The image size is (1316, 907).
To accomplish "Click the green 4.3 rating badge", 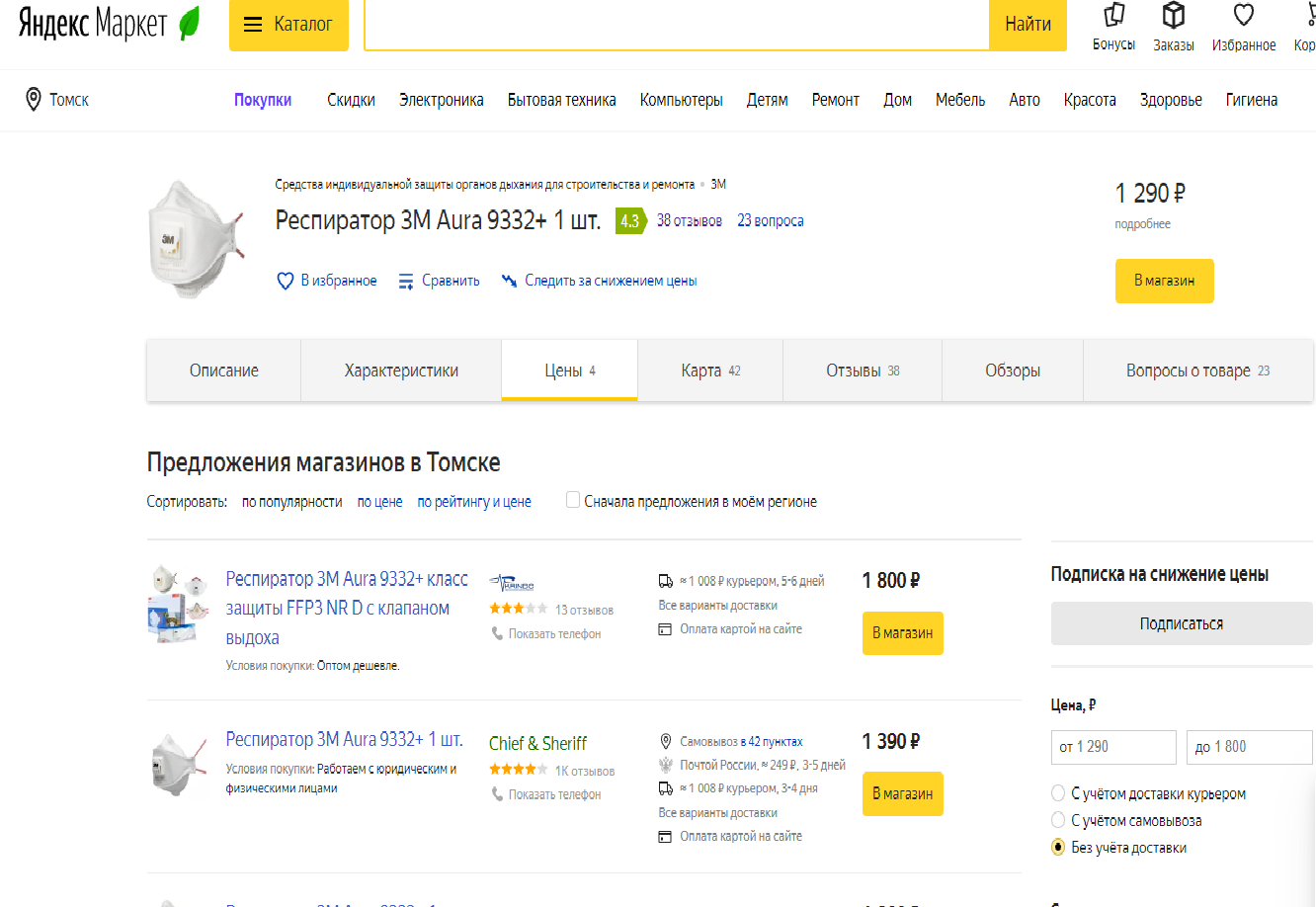I will pyautogui.click(x=629, y=220).
